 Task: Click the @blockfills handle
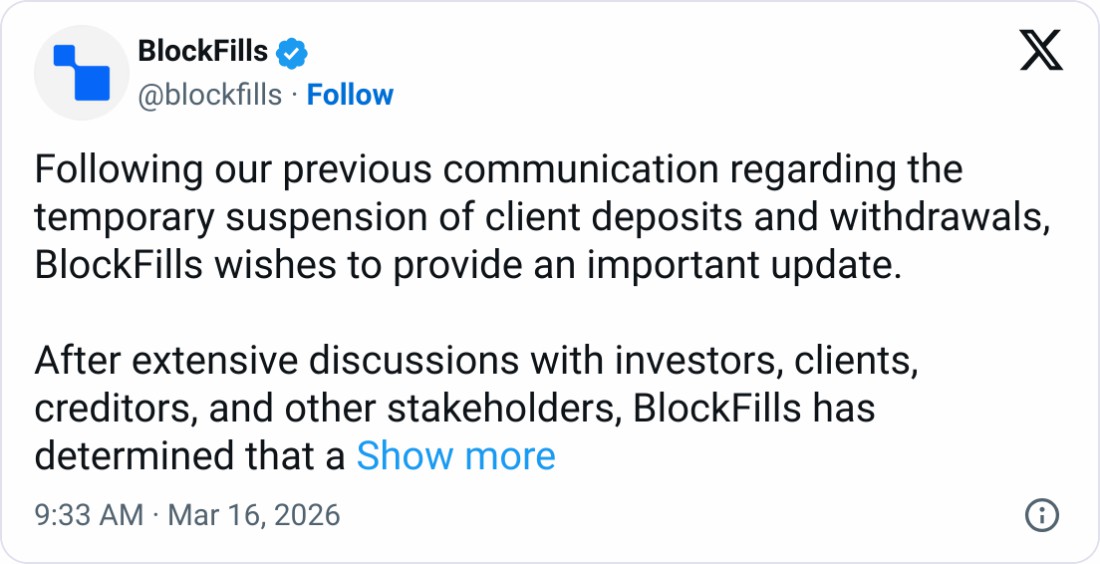tap(209, 95)
